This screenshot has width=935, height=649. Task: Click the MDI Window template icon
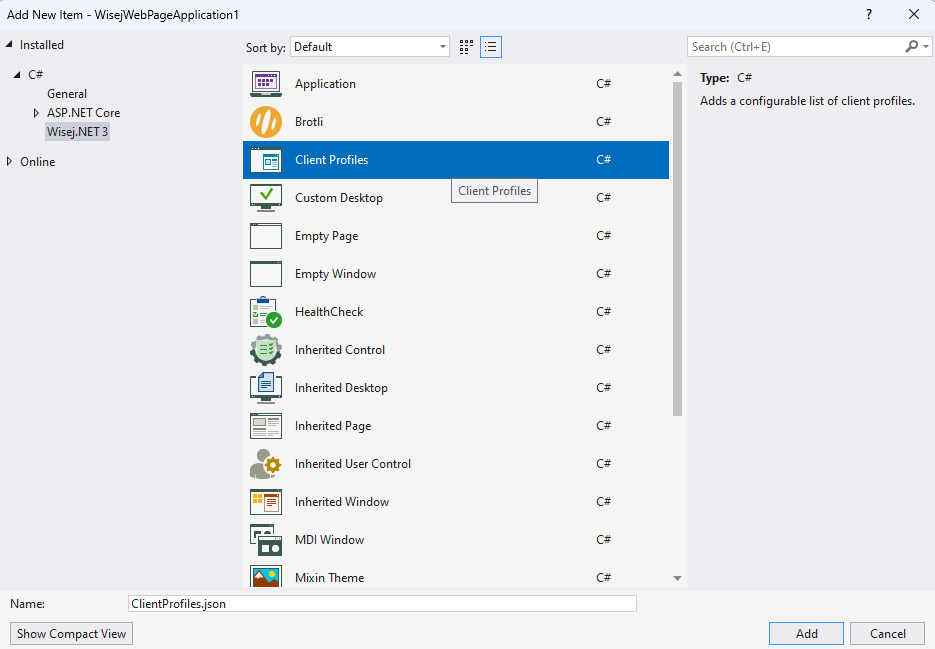pos(266,540)
